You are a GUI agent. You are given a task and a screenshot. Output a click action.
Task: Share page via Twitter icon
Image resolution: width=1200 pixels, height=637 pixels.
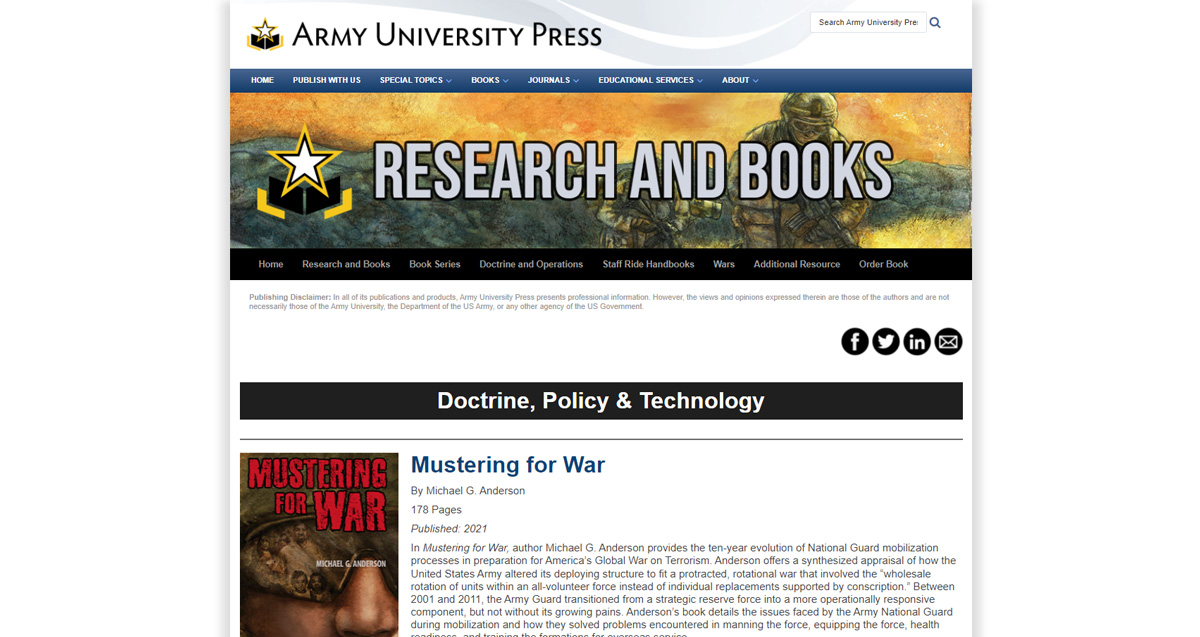point(886,342)
